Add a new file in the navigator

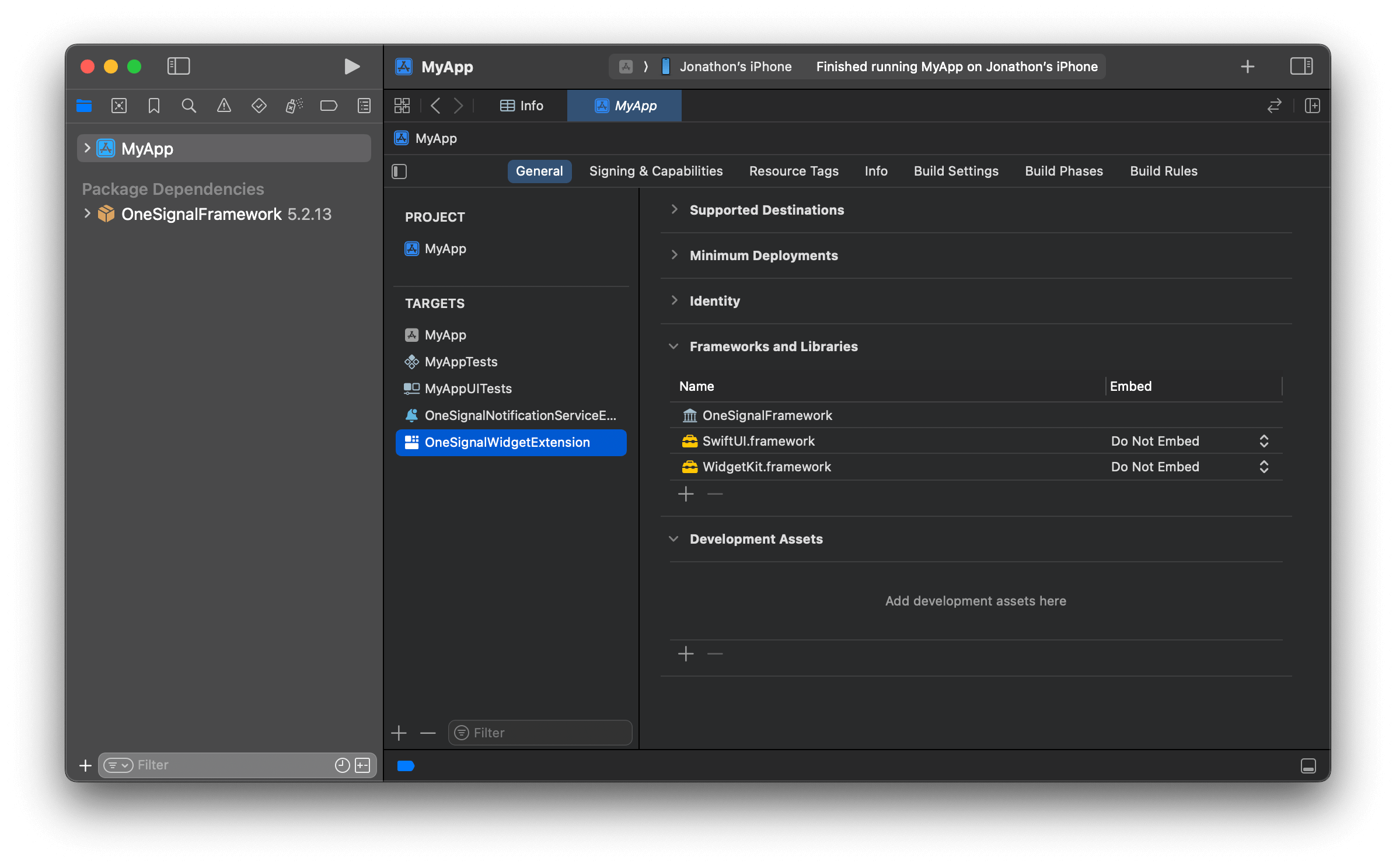[x=85, y=765]
